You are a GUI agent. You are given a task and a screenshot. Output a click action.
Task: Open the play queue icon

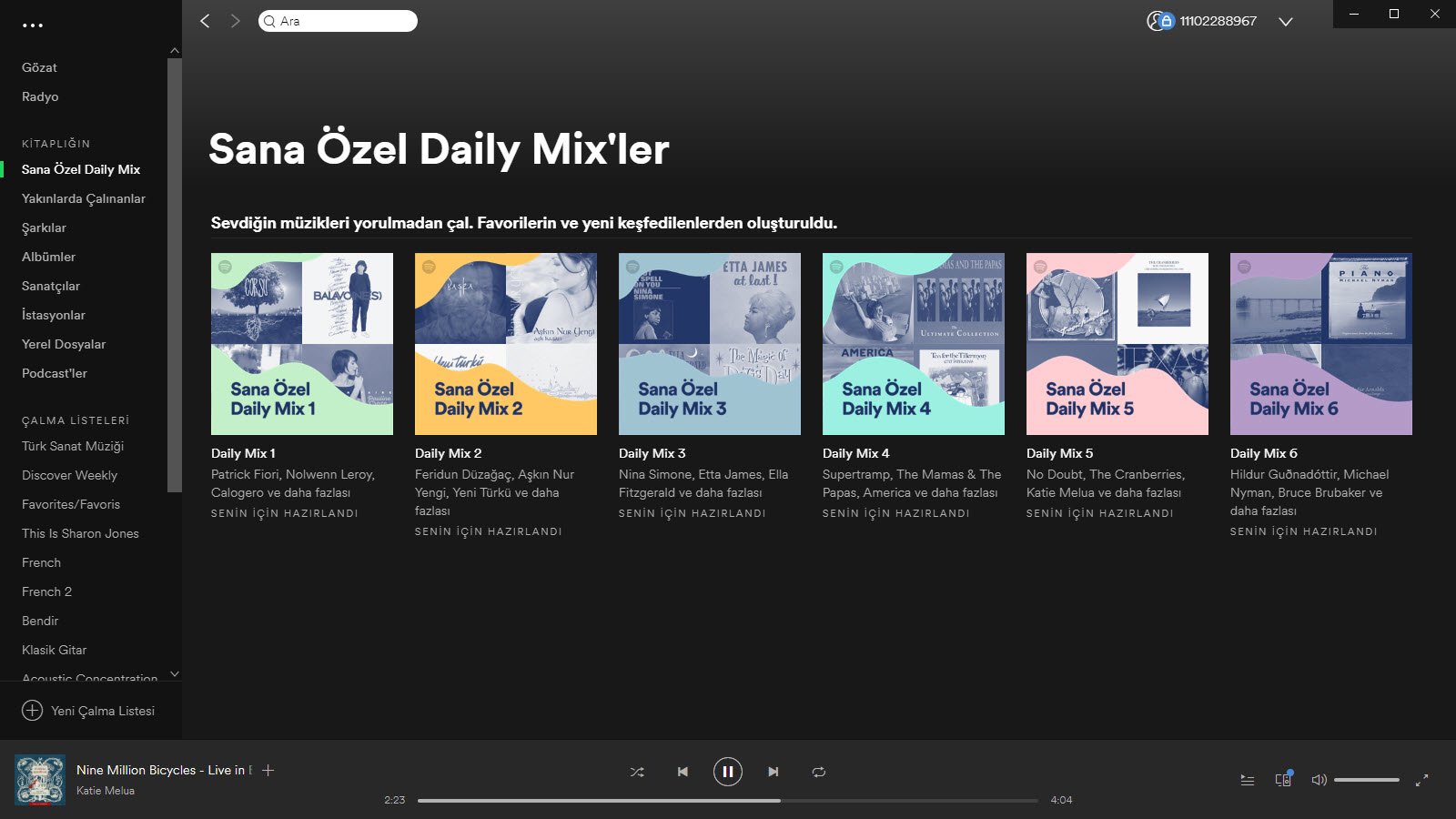tap(1246, 779)
